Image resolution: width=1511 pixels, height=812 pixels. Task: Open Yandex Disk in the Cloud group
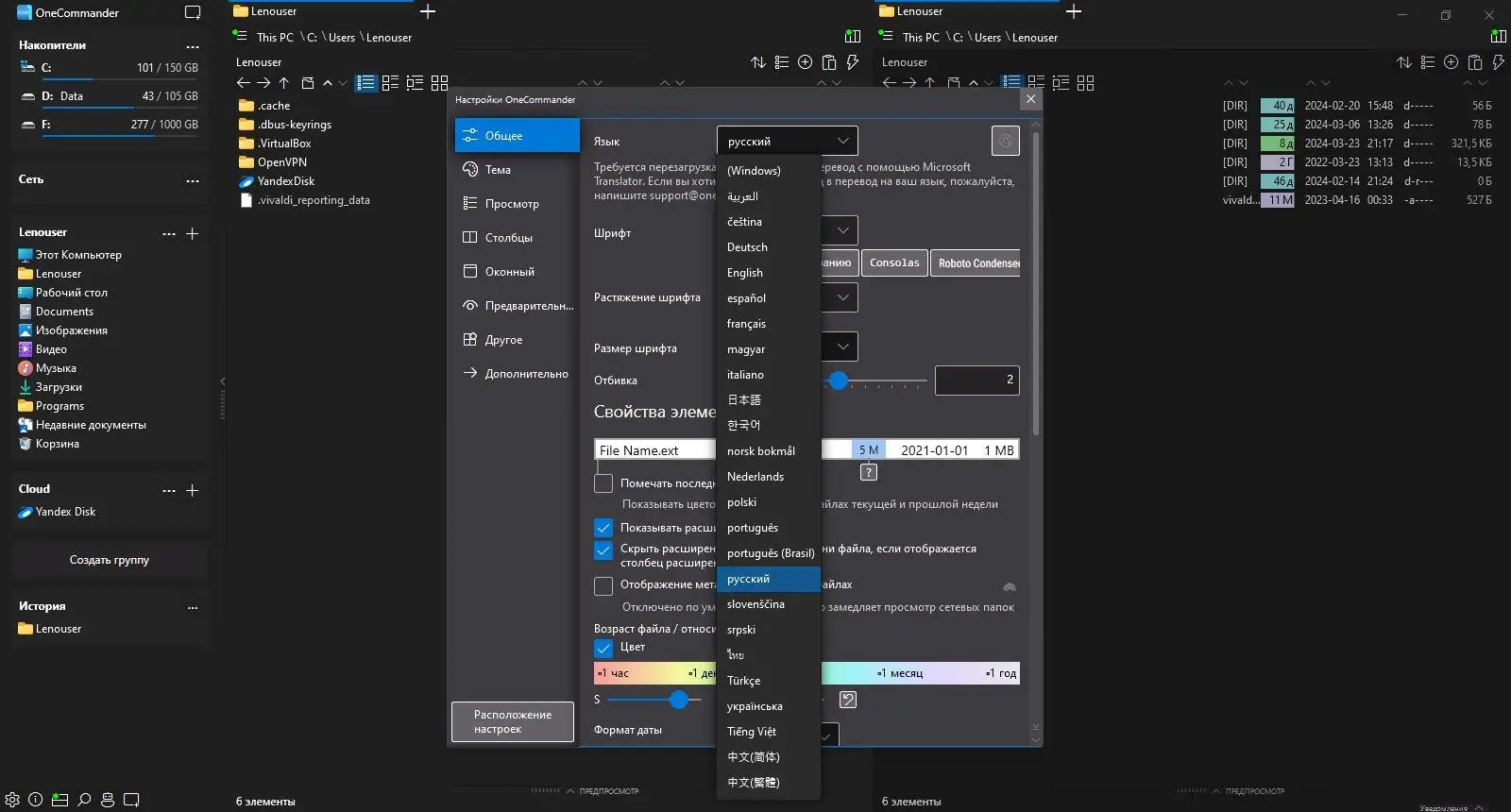tap(66, 512)
